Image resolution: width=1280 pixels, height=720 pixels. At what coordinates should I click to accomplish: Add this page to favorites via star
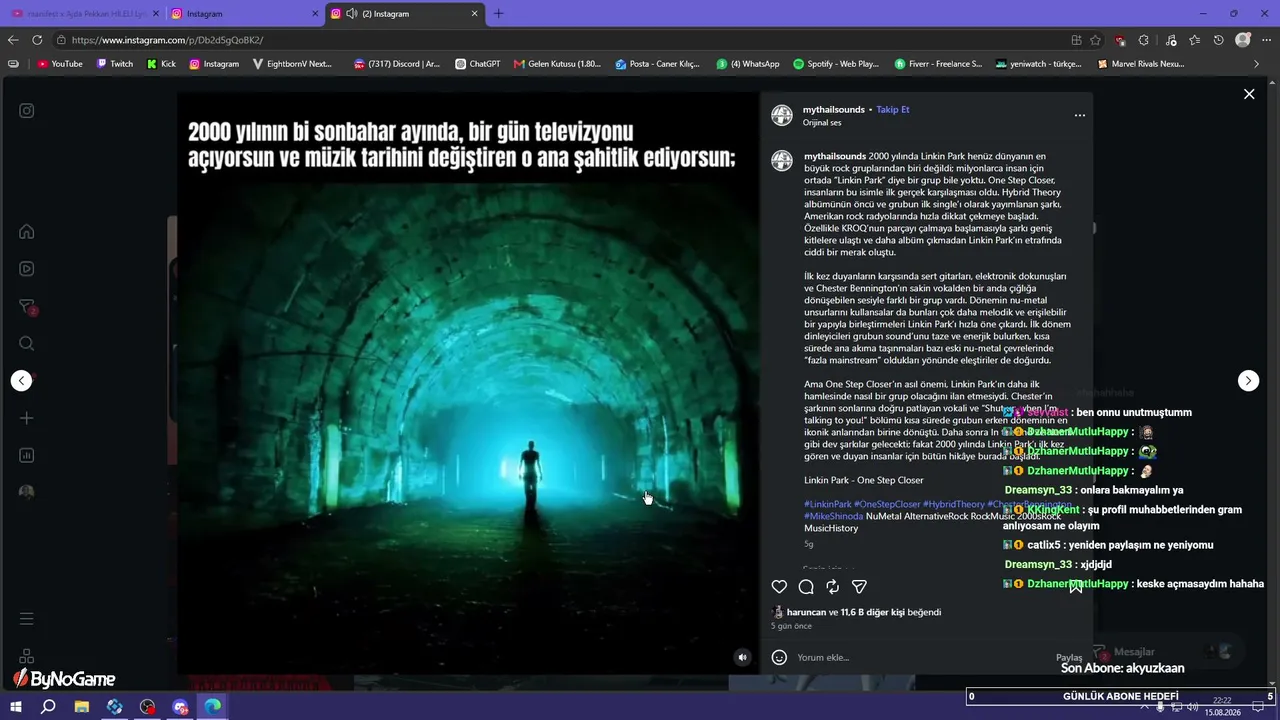(x=1096, y=40)
